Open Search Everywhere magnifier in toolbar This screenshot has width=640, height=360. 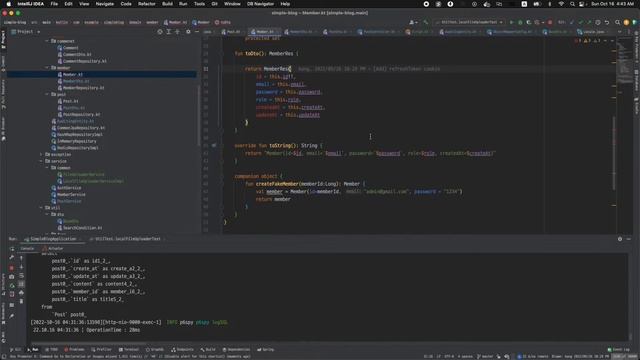coord(618,22)
